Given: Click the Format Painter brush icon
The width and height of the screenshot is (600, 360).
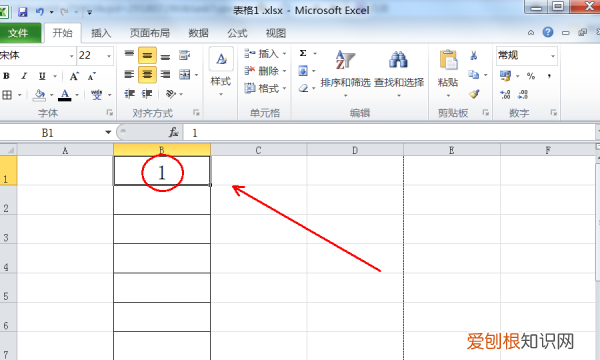Looking at the screenshot, I should click(474, 94).
